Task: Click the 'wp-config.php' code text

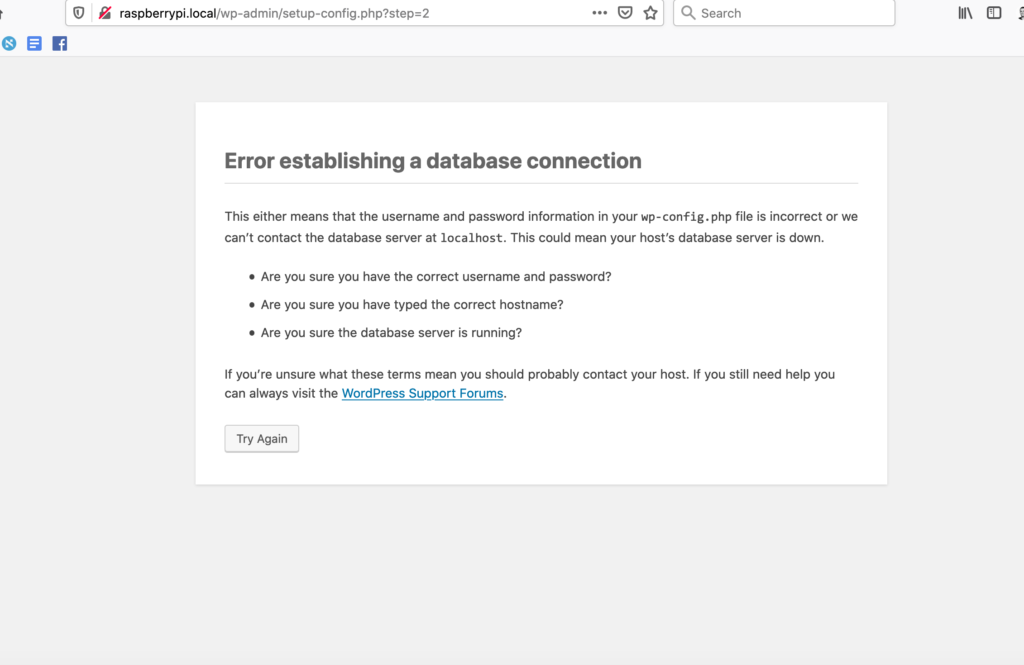Action: [686, 217]
